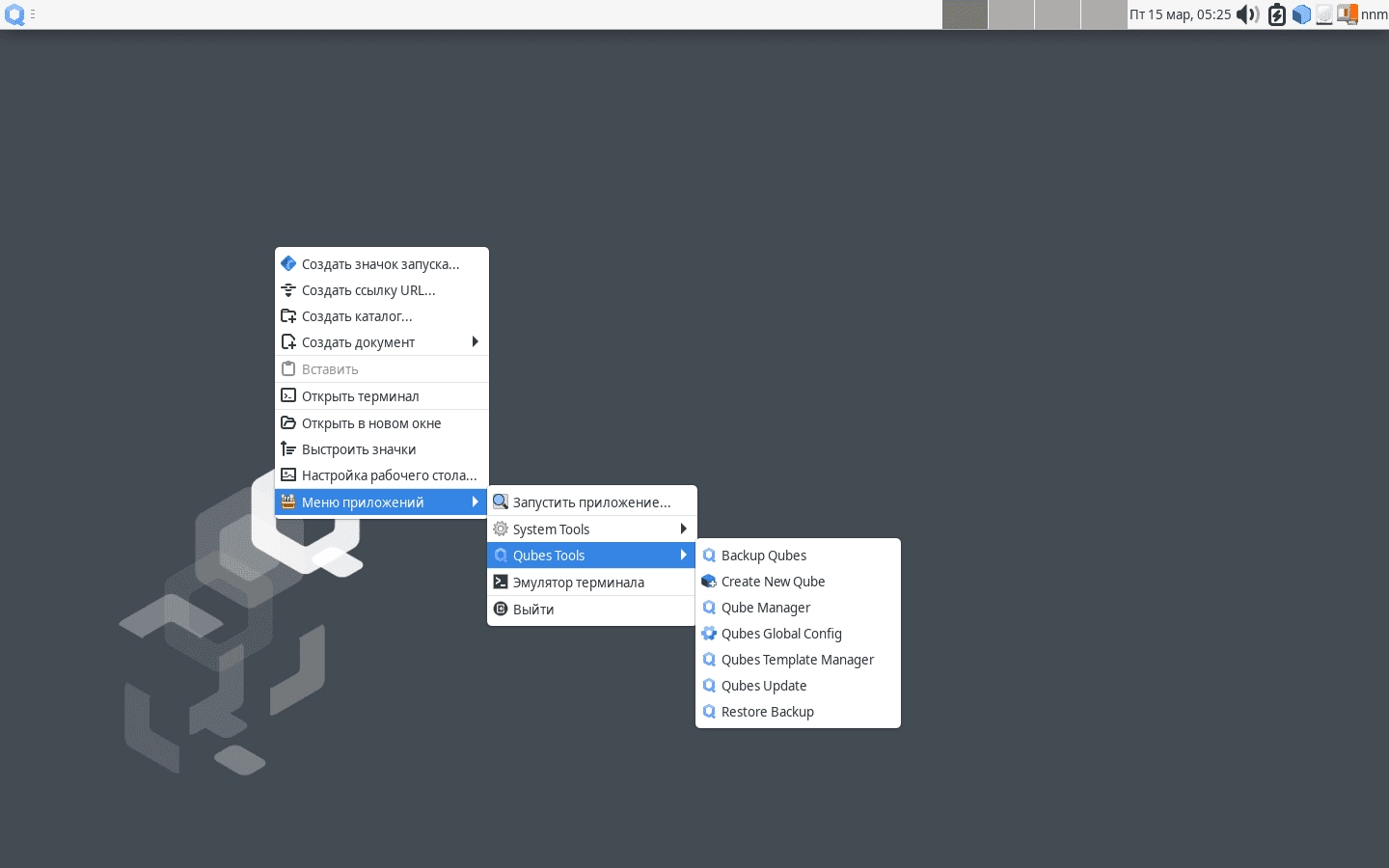Open the nnm user menu in panel
Screen dimensions: 1389x868
click(1374, 14)
